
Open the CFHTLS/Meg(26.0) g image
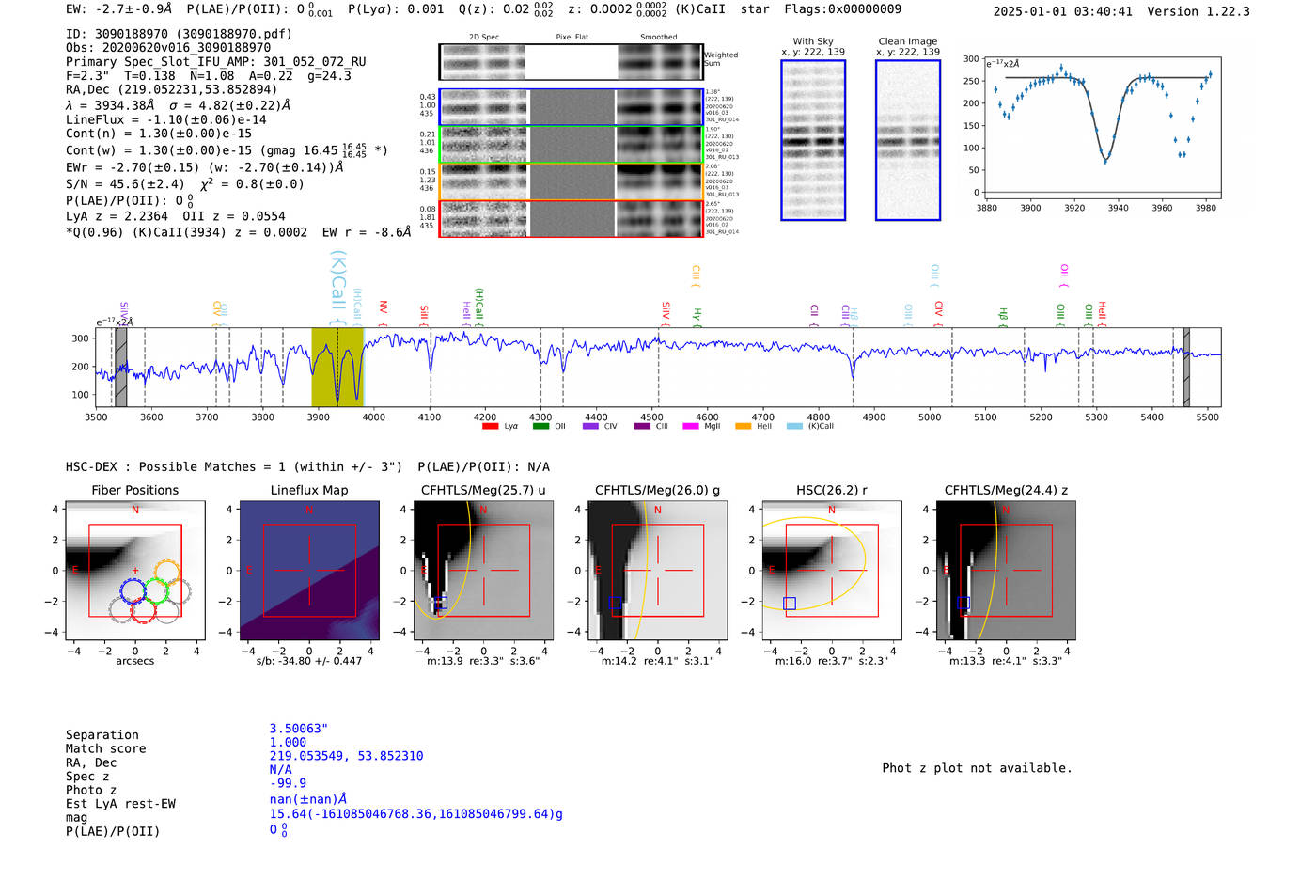coord(658,571)
